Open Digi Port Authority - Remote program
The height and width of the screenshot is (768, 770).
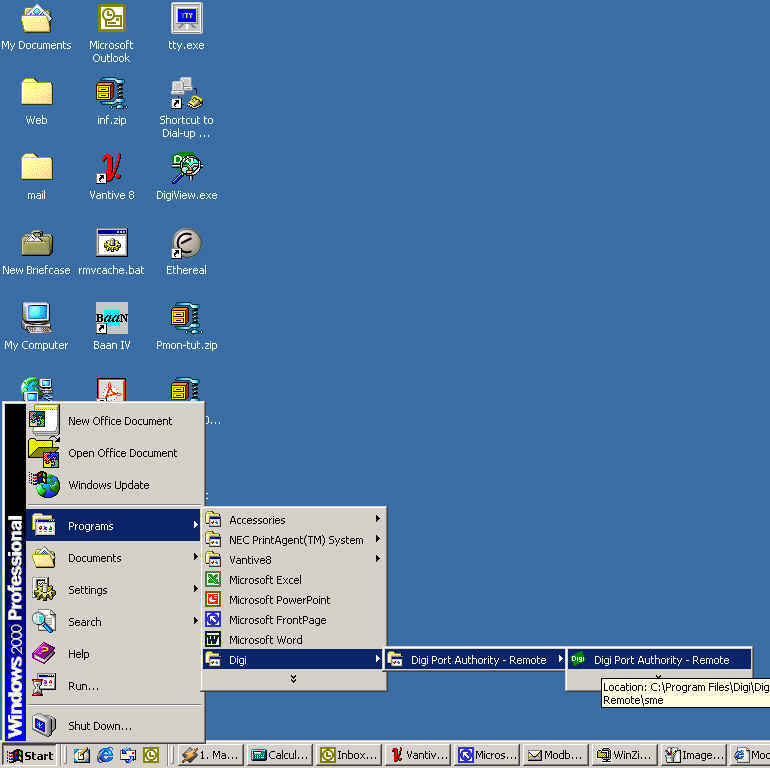(x=660, y=660)
